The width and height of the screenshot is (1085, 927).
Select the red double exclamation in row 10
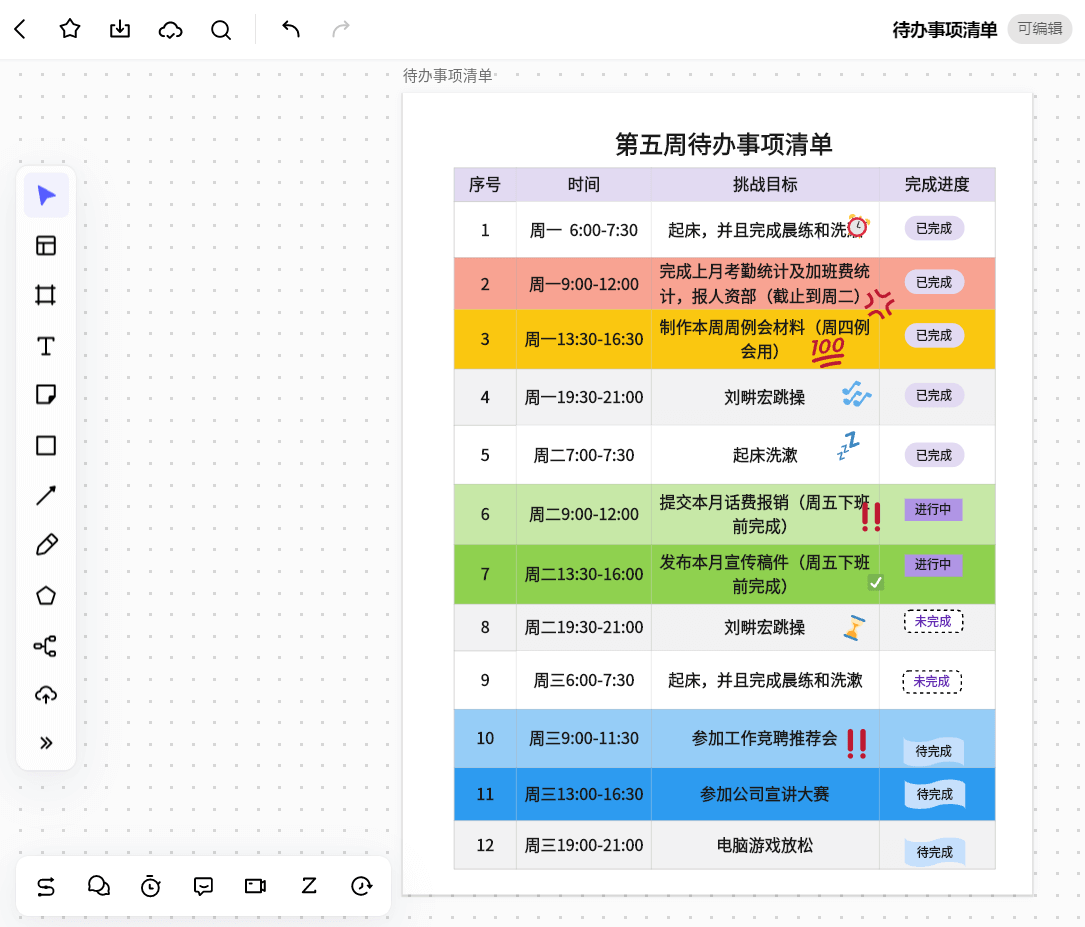click(857, 744)
